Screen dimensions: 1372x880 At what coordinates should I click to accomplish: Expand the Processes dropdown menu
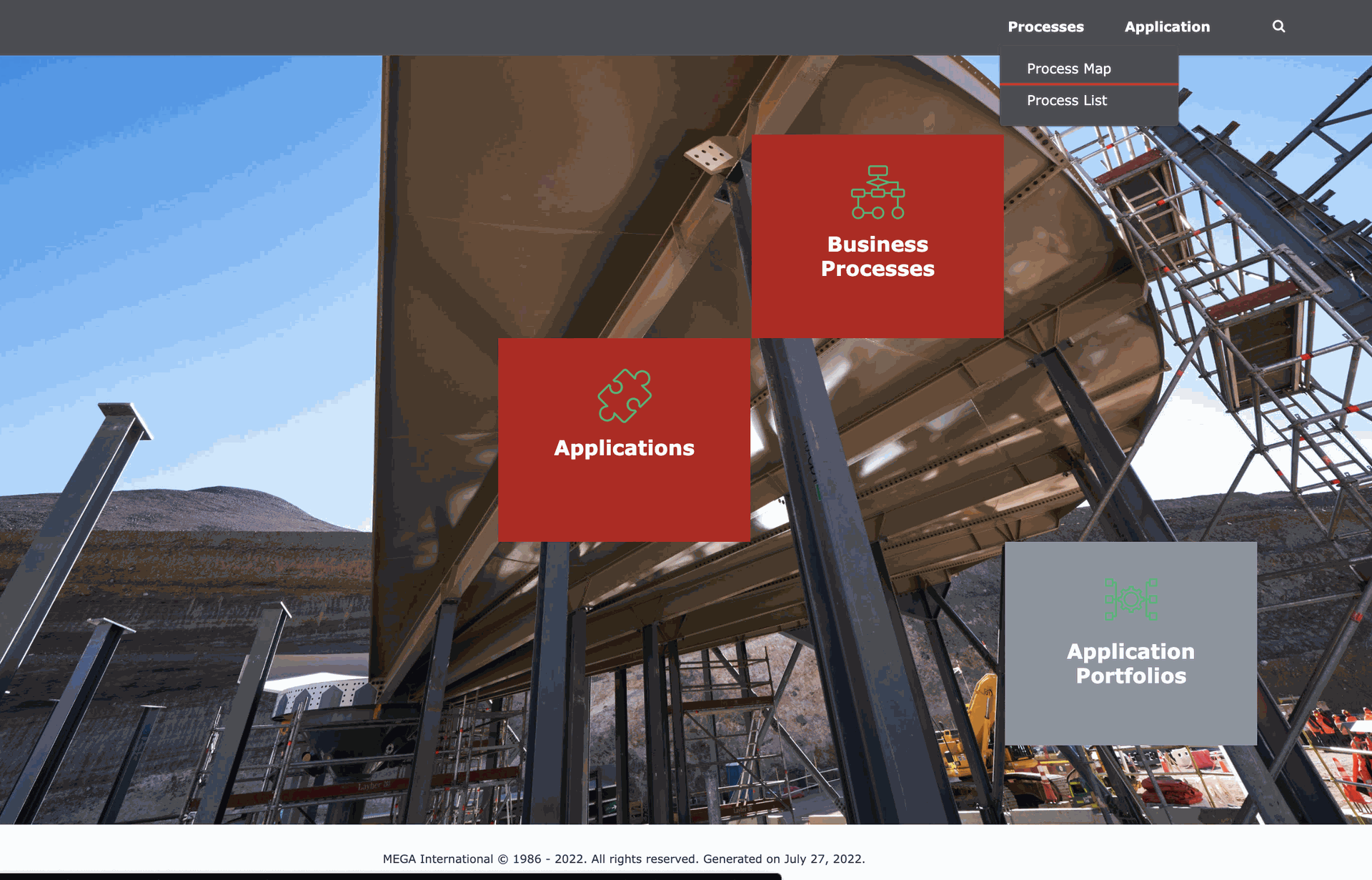(x=1045, y=27)
